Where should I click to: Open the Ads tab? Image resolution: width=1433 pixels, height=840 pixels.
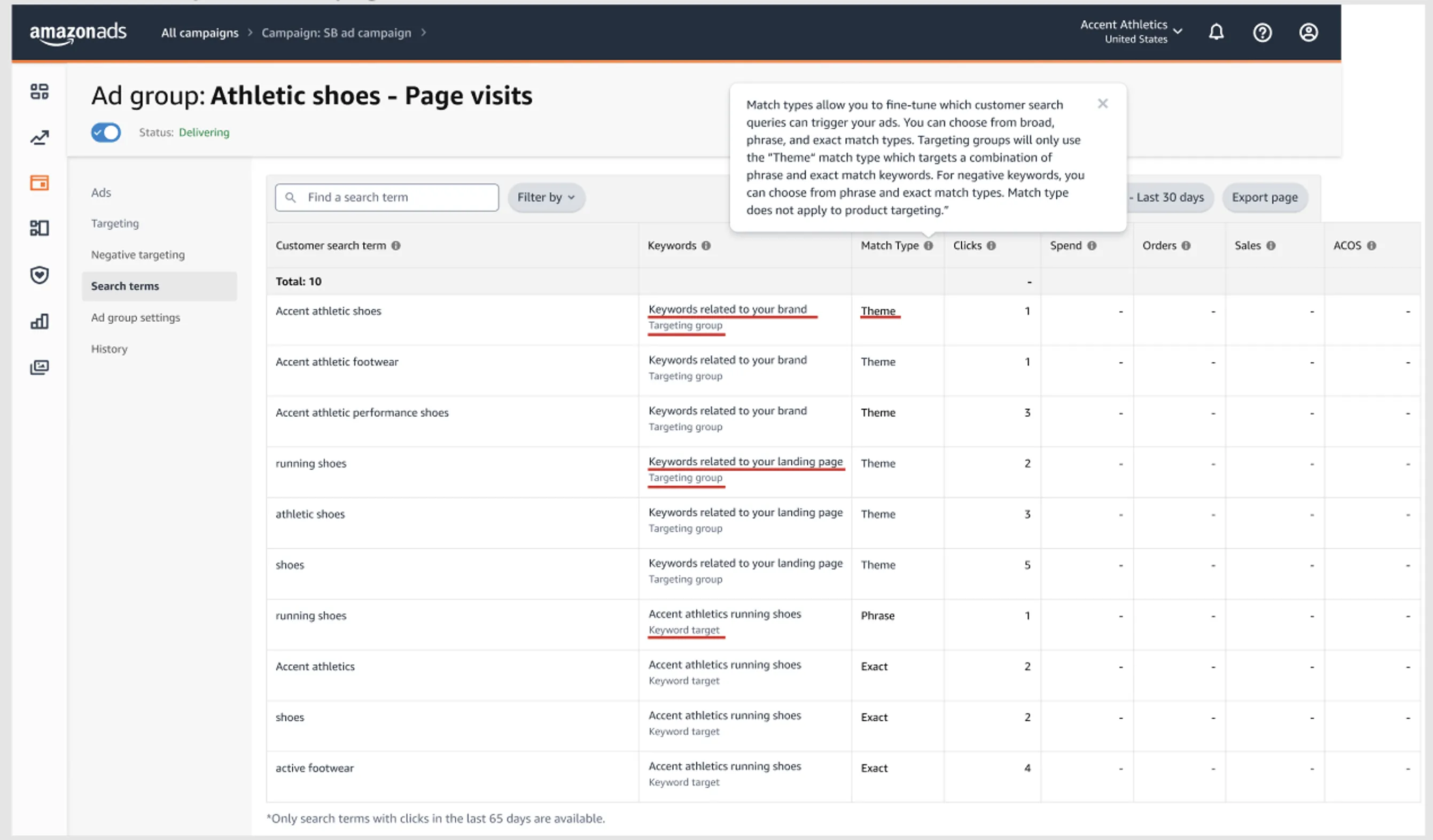click(101, 193)
